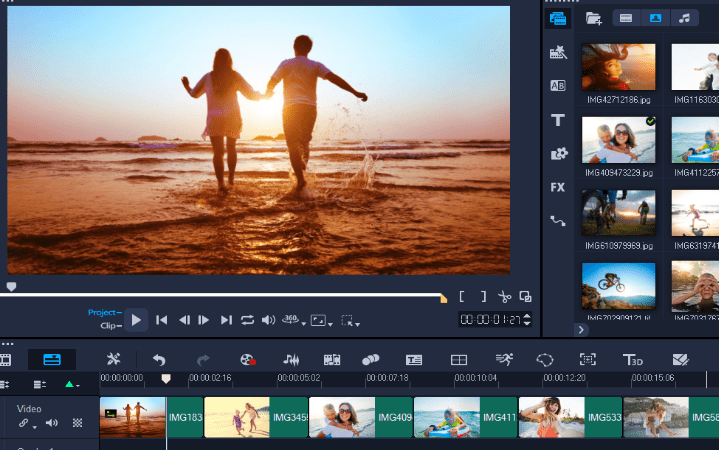
Task: Expand the library panel bottom chevron
Action: (x=581, y=329)
